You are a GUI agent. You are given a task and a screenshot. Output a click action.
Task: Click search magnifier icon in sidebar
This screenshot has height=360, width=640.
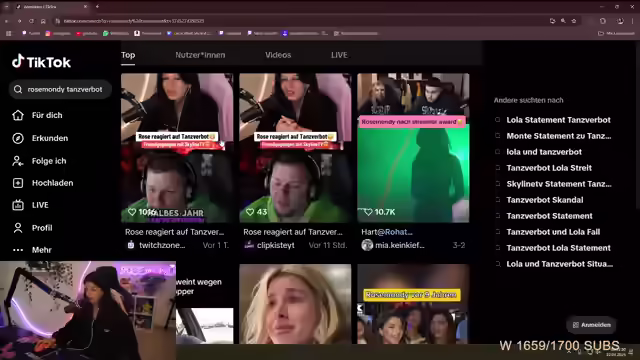coord(18,89)
